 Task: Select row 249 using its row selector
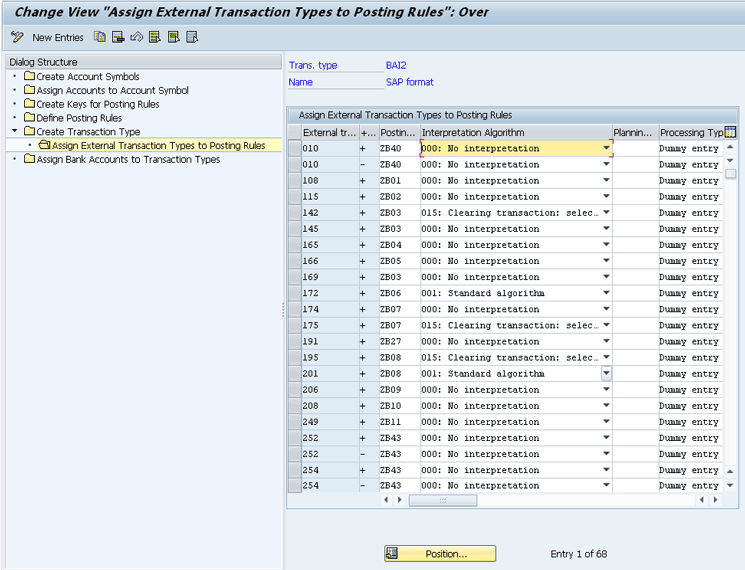coord(295,422)
